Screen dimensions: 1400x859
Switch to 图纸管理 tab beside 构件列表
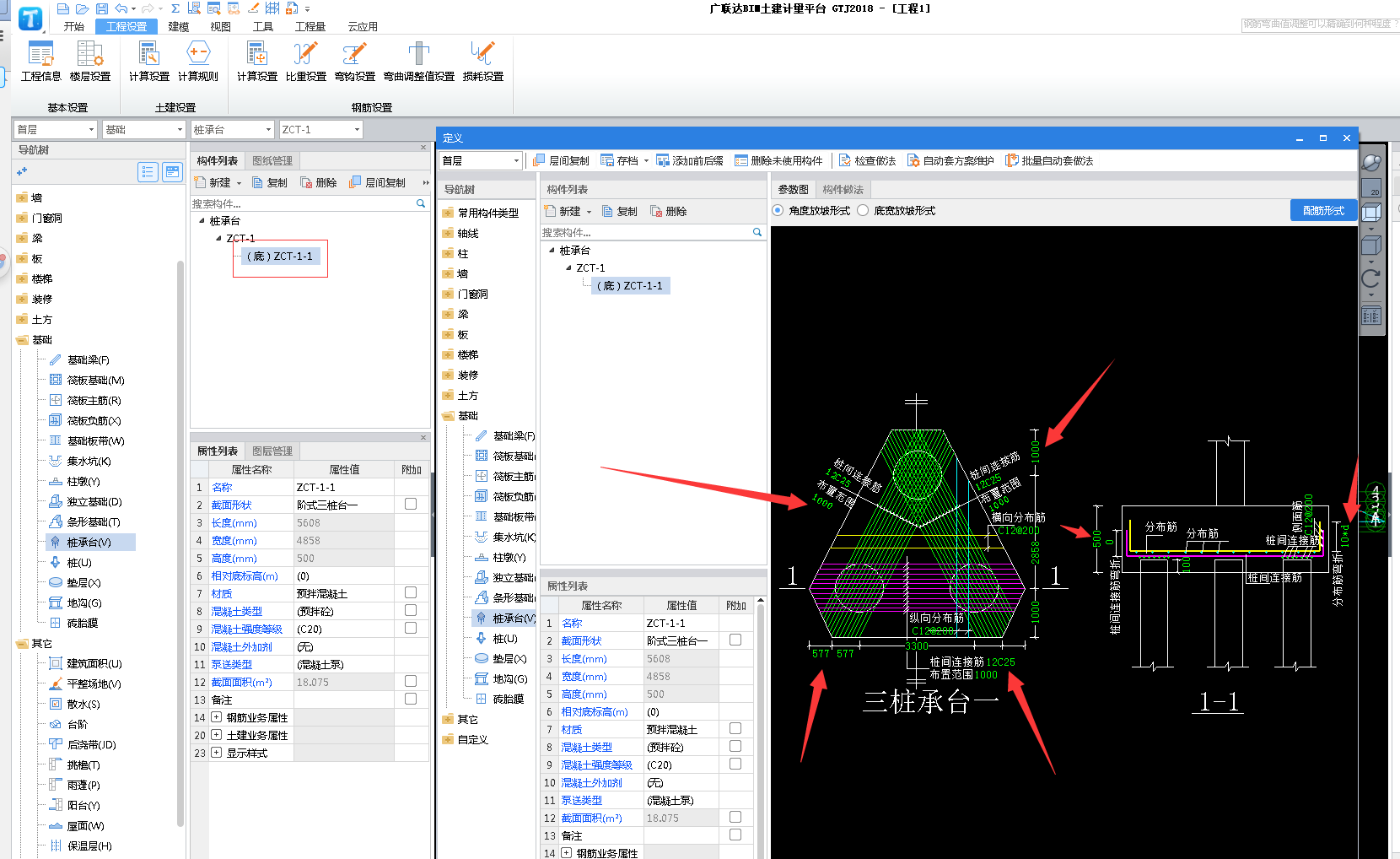[x=272, y=160]
